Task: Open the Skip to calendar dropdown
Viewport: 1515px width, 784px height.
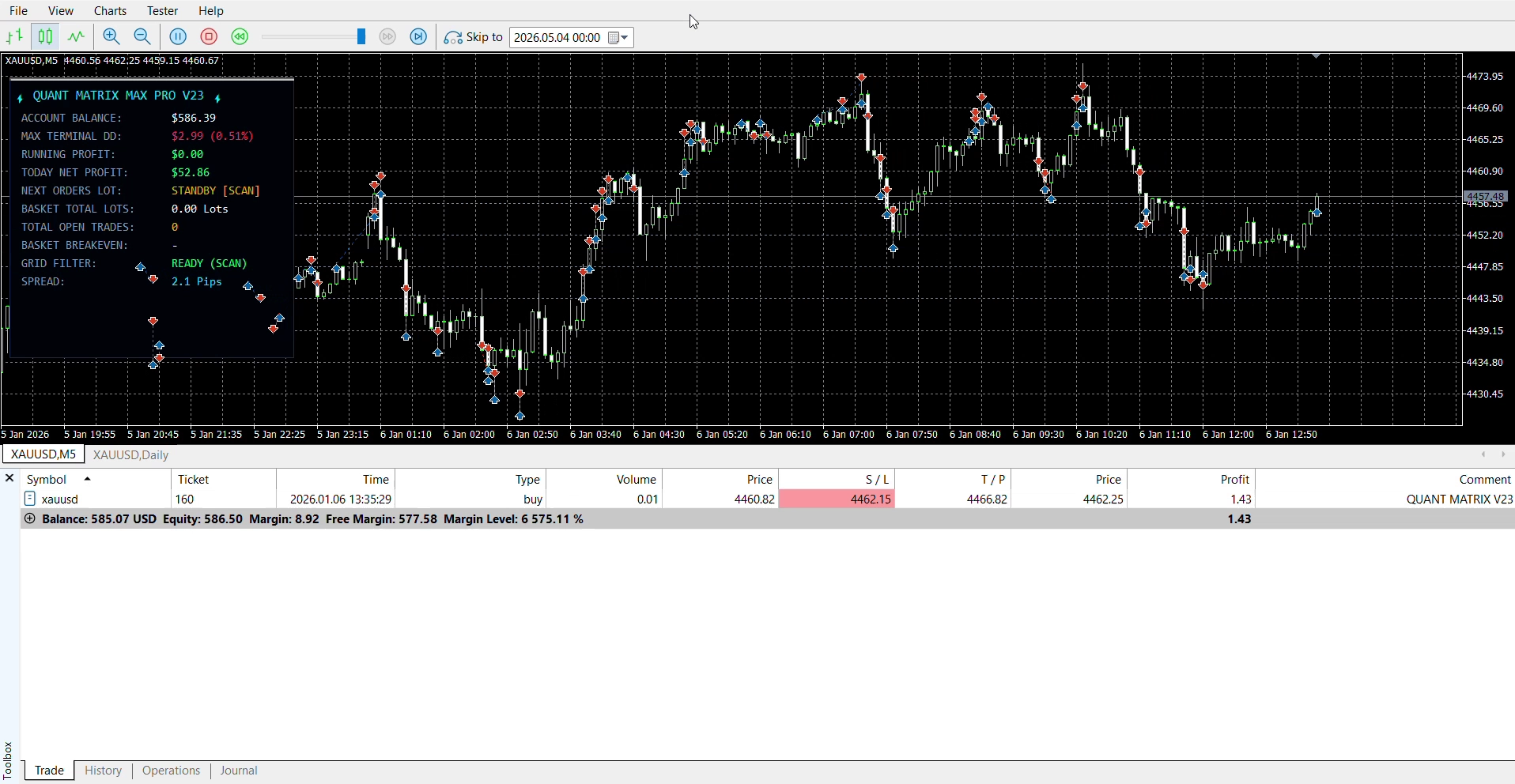Action: (x=620, y=38)
